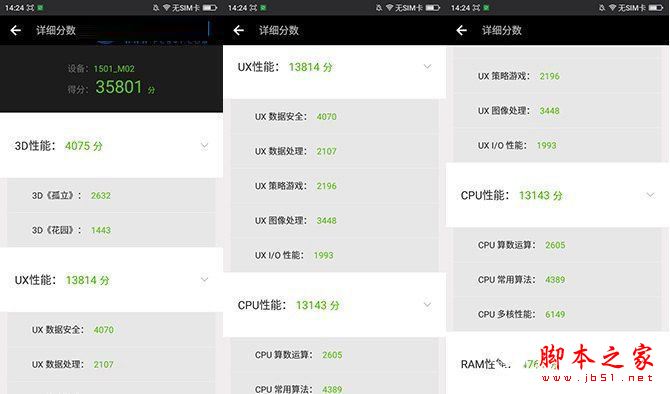The height and width of the screenshot is (394, 670).
Task: Tap the battery icon in the left screen's status bar
Action: point(209,8)
